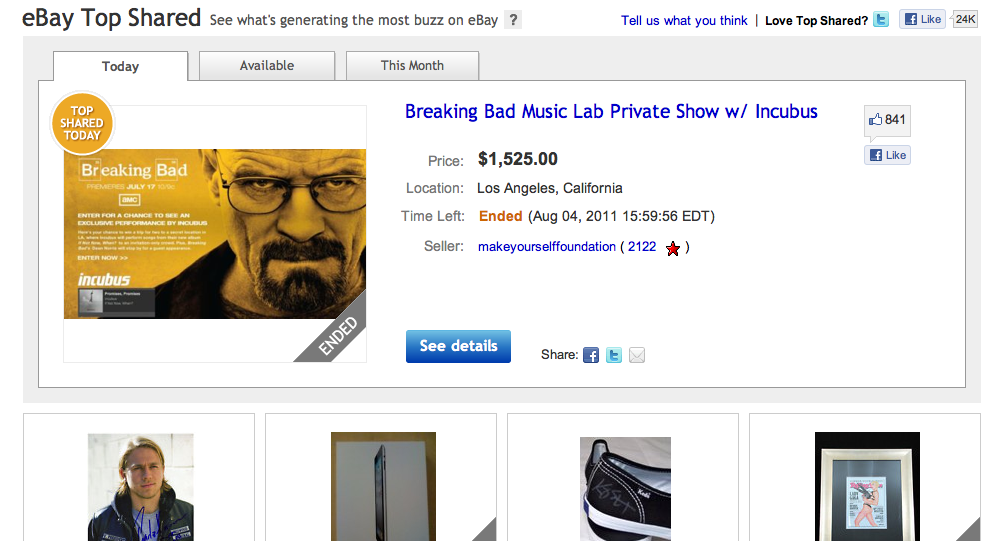1004x541 pixels.
Task: Open the makeyourselffoundation seller profile
Action: (547, 247)
